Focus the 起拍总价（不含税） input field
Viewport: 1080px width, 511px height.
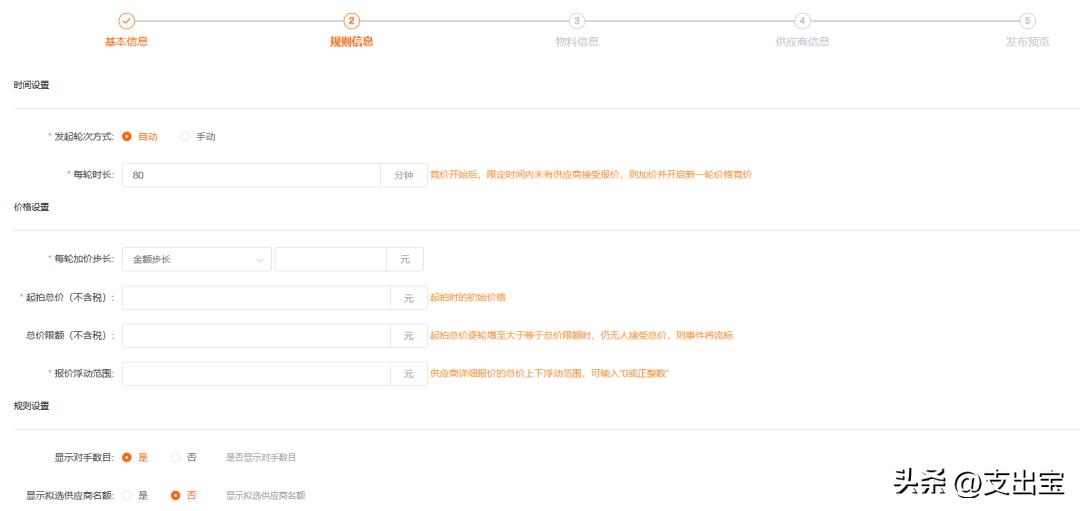point(256,298)
